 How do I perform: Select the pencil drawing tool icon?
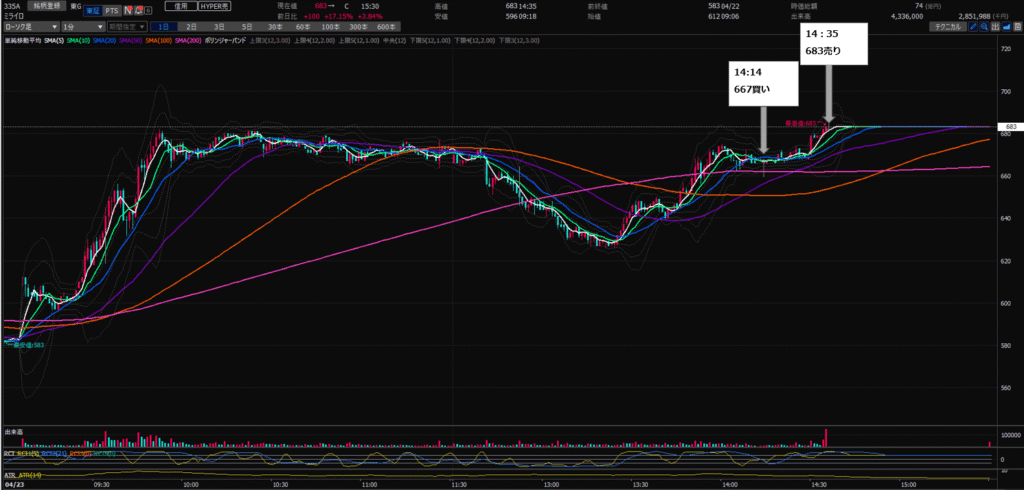click(975, 27)
